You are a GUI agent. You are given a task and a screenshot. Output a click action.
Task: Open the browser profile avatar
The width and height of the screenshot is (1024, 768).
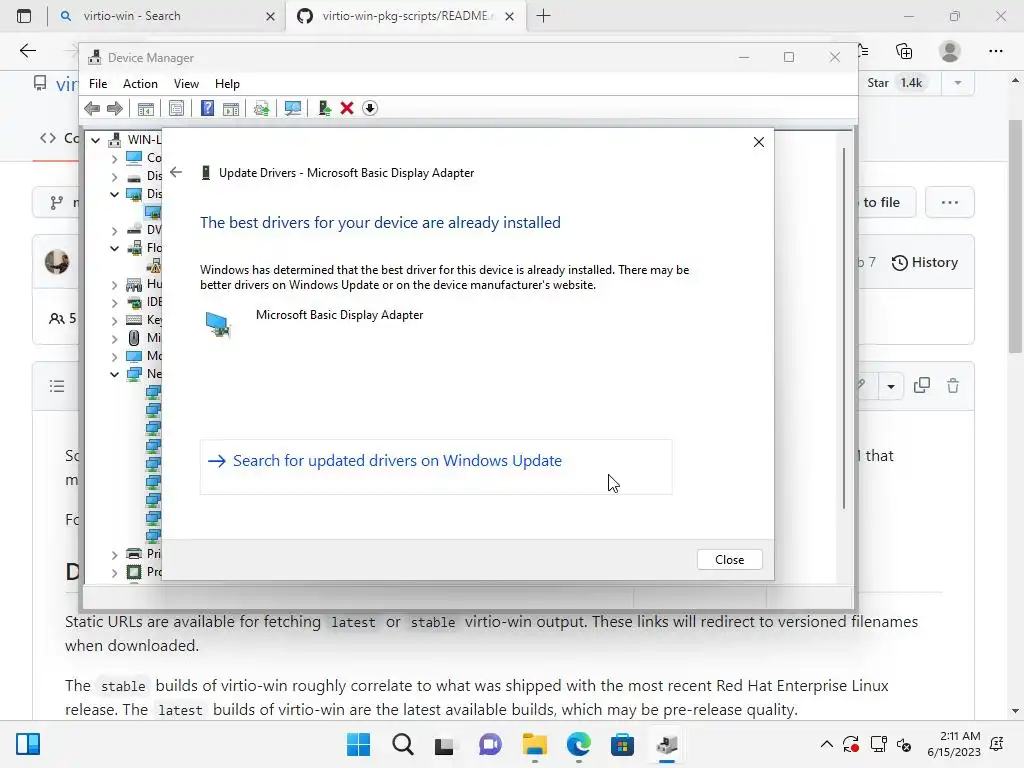tap(950, 51)
